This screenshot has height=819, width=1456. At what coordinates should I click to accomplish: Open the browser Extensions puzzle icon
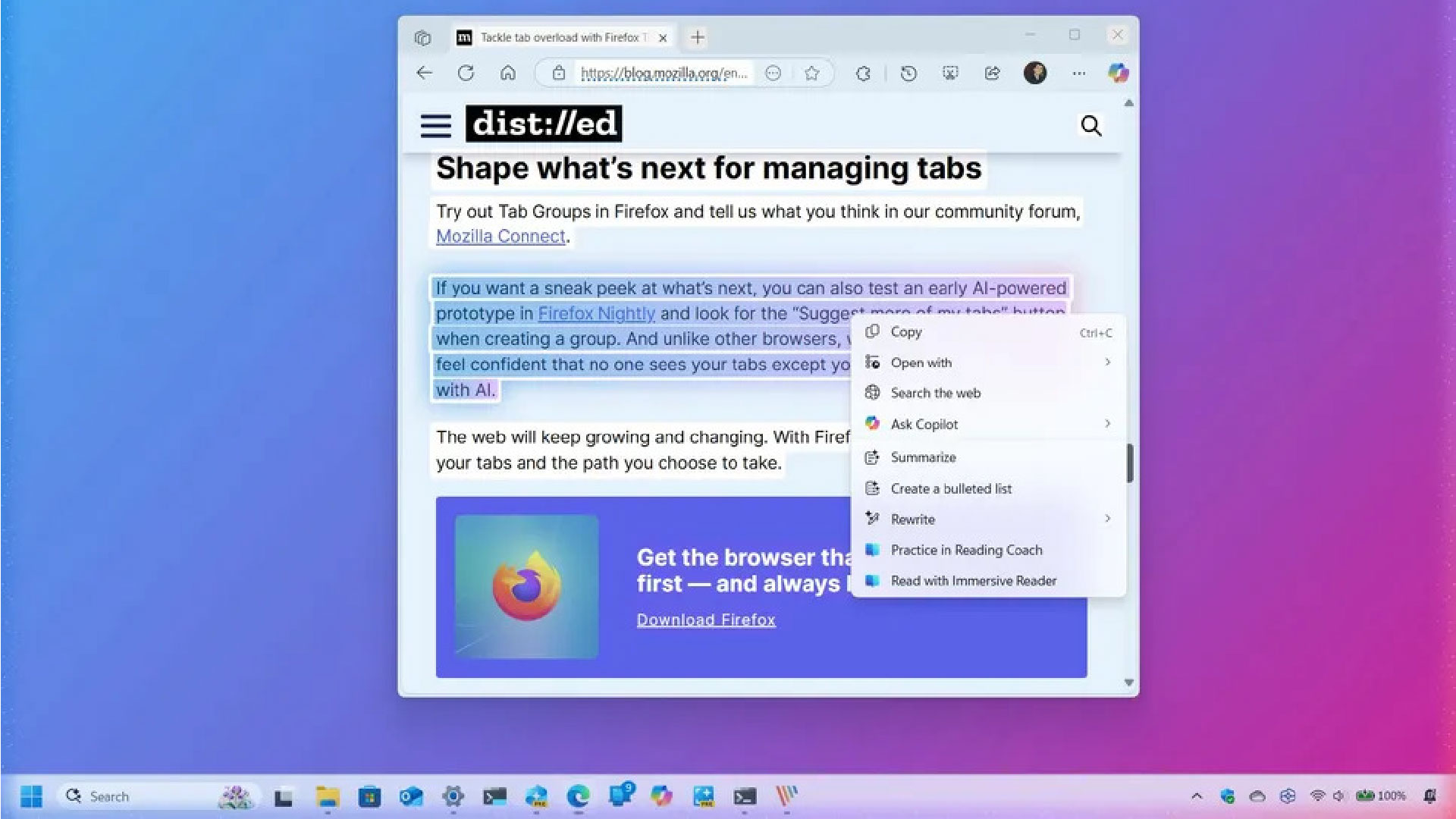click(863, 73)
